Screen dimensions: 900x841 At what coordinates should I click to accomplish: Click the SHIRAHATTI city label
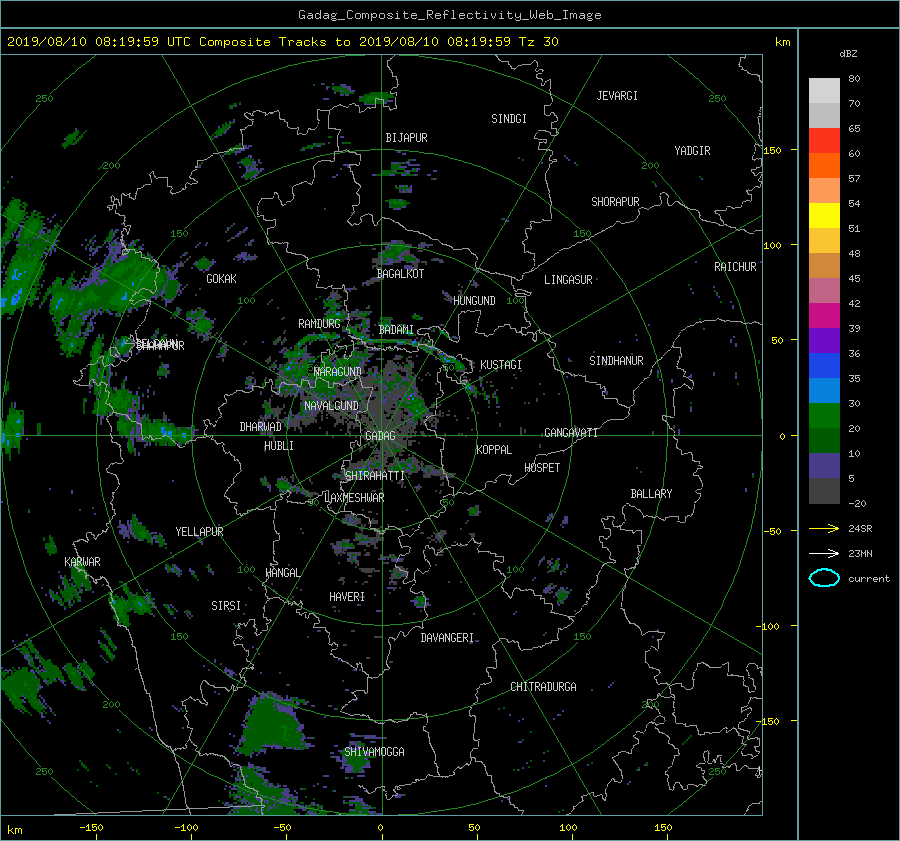point(375,476)
